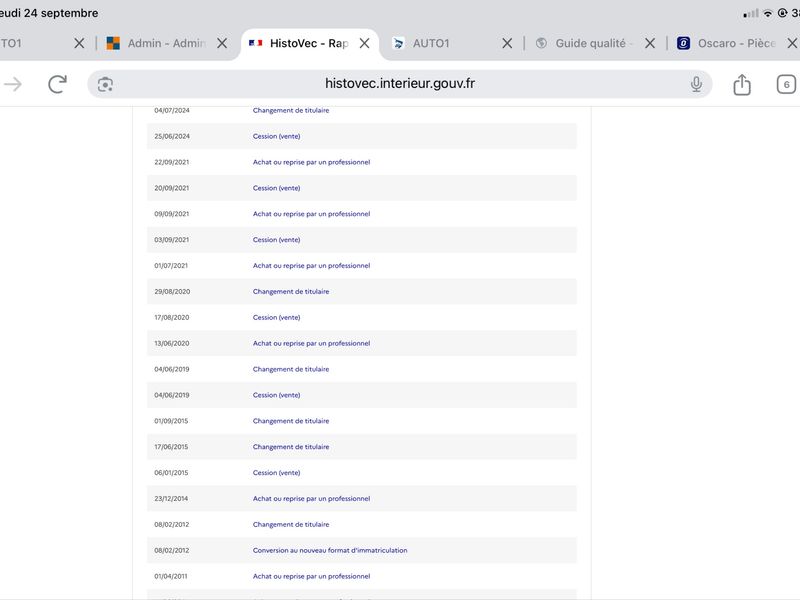This screenshot has height=600, width=800.
Task: Close the Guide qualité tab
Action: tap(650, 43)
